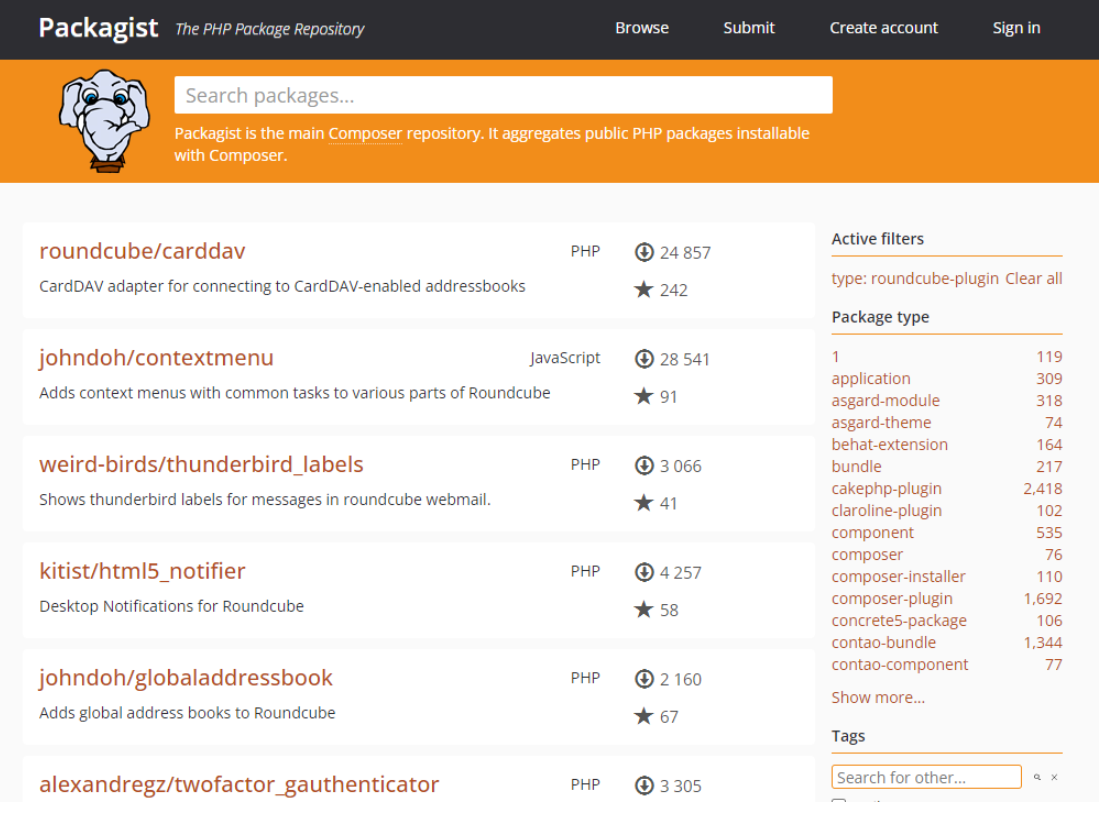Click download icon beside 3 066

644,466
